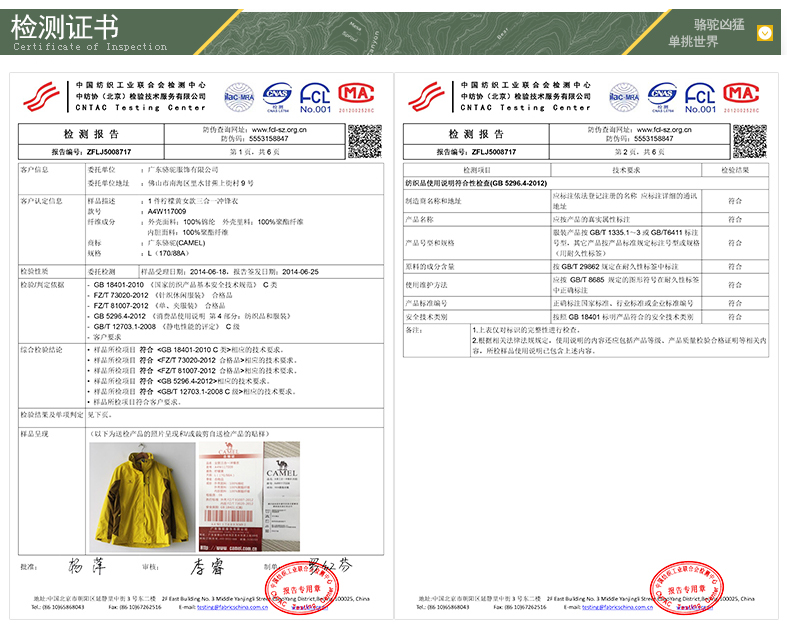787x632 pixels.
Task: Click the CNAS logo on page 1 certificate
Action: click(278, 97)
